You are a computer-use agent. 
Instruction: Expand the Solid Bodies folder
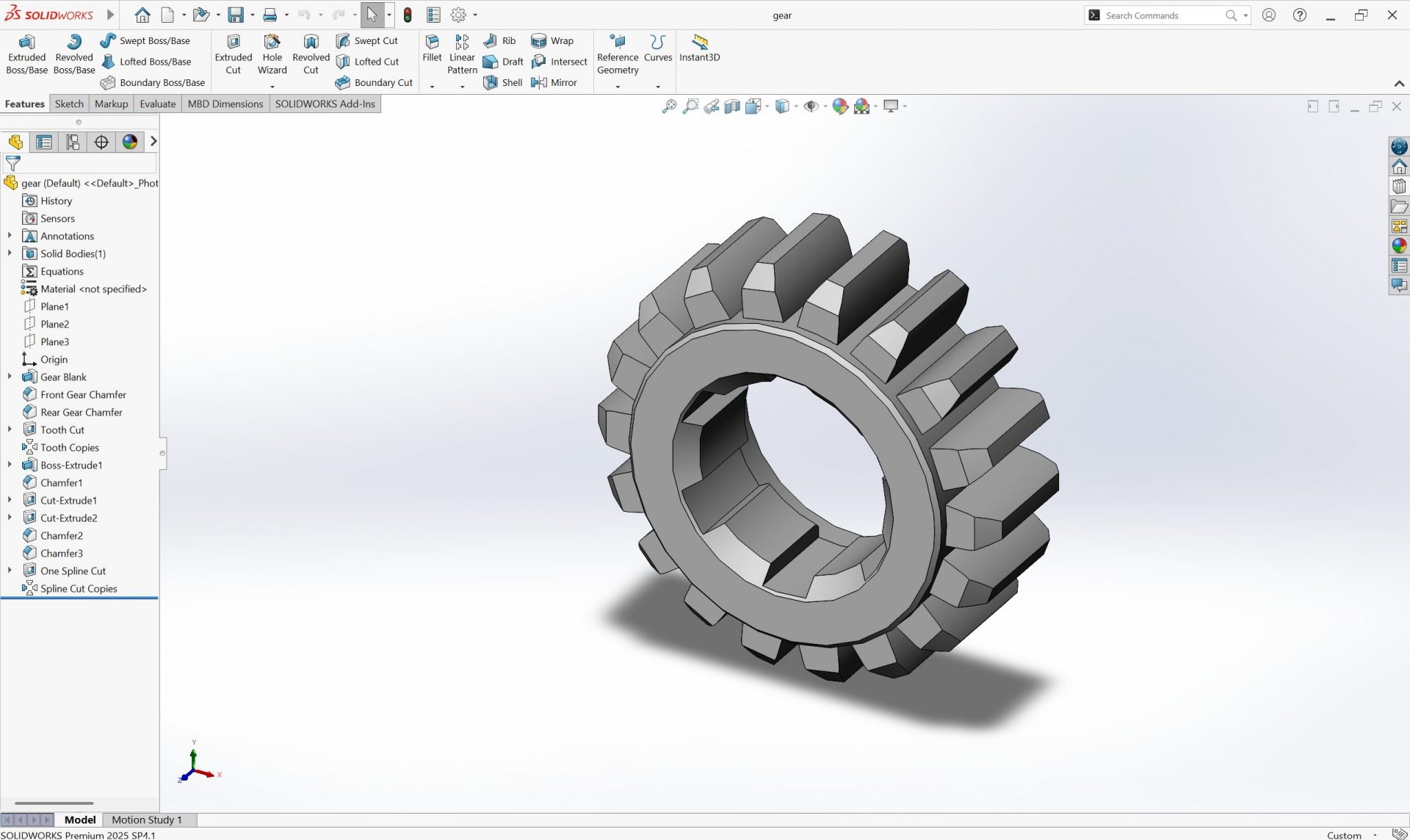point(10,253)
